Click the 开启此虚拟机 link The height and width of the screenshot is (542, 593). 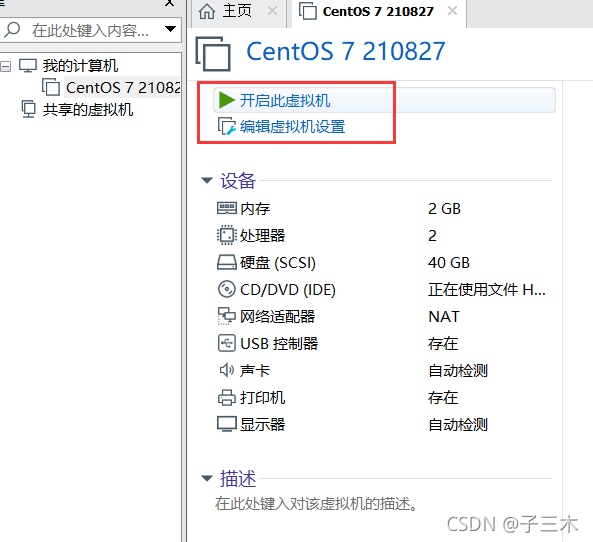tap(285, 101)
